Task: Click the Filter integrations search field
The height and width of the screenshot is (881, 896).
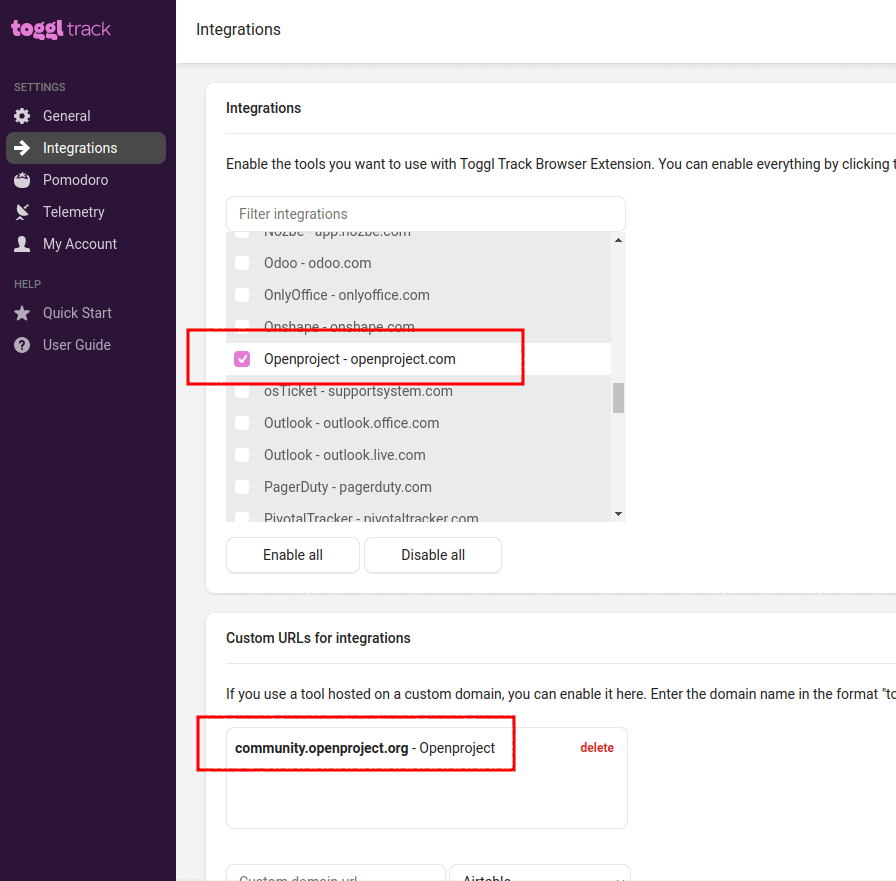Action: [425, 213]
